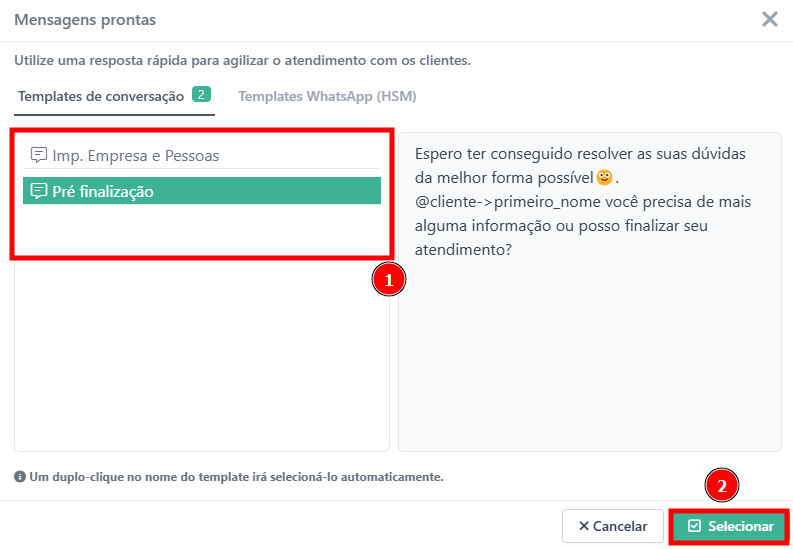The image size is (793, 549).
Task: Click the checkmark icon inside Selecionar button
Action: [x=694, y=526]
